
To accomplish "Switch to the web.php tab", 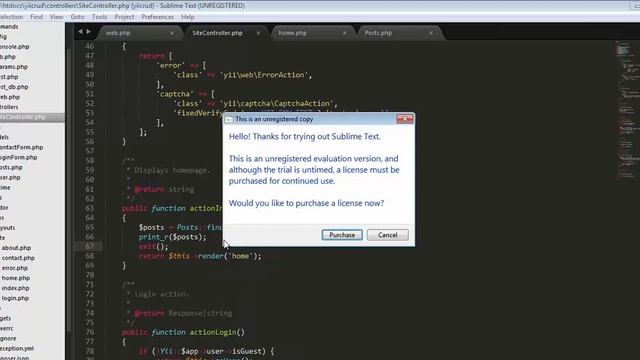I will coord(118,33).
